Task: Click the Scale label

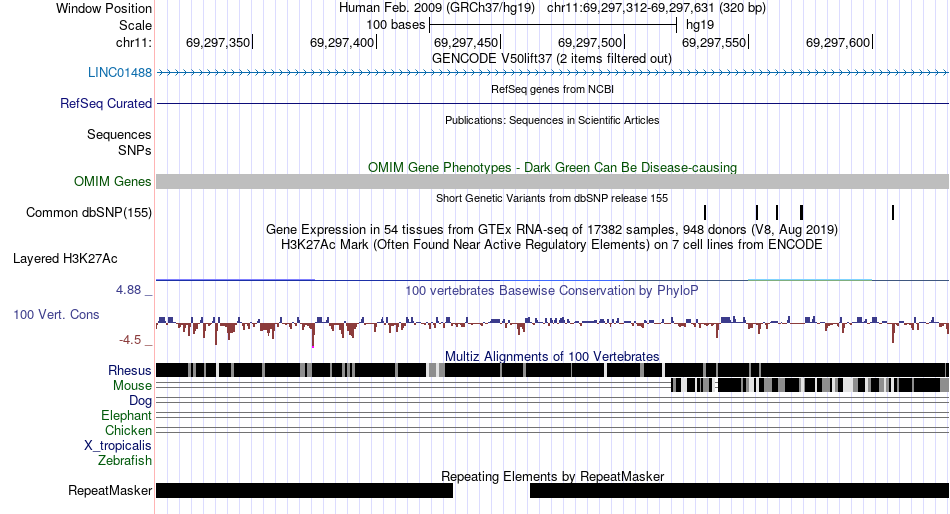Action: pos(135,25)
